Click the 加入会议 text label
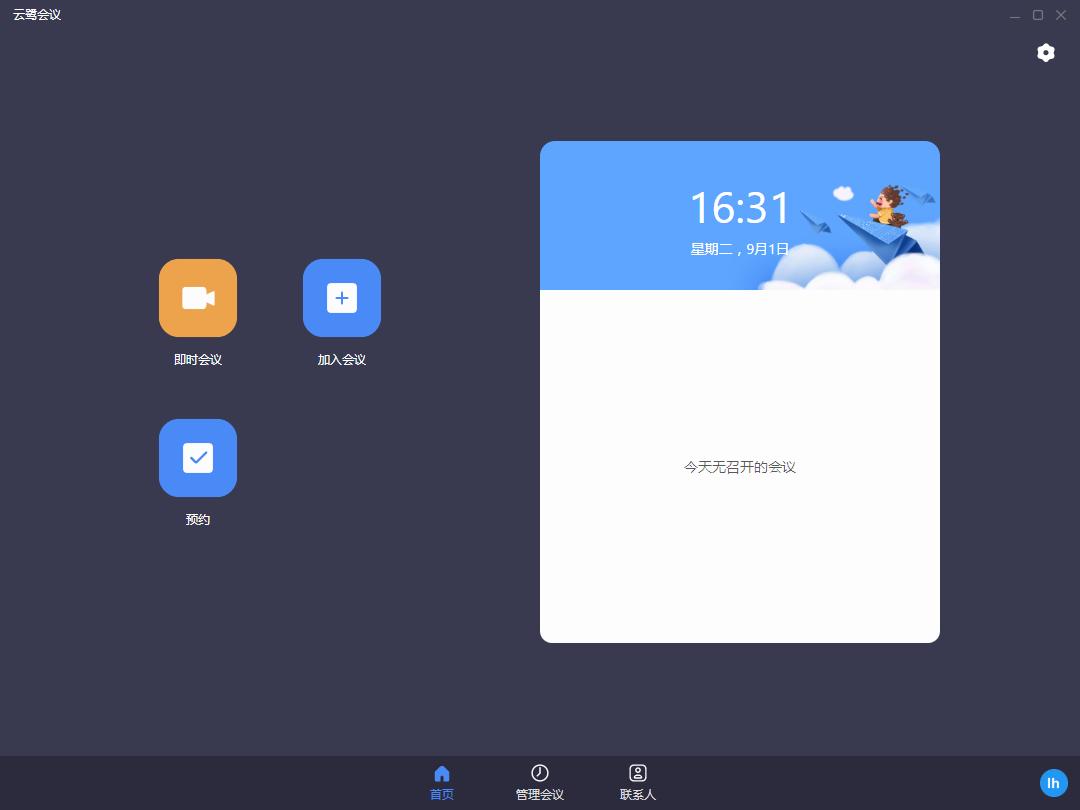This screenshot has width=1080, height=810. pyautogui.click(x=342, y=360)
